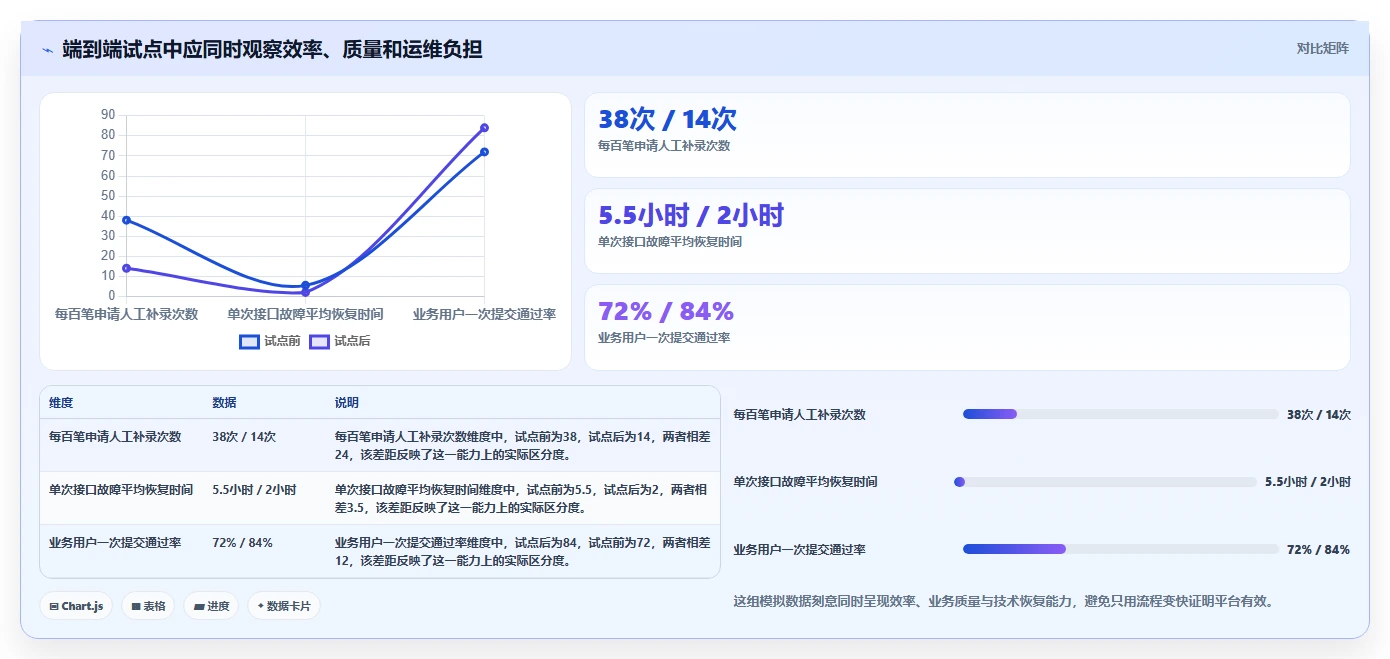Click the 每百笔申请人工补录次数 progress bar

(1120, 414)
